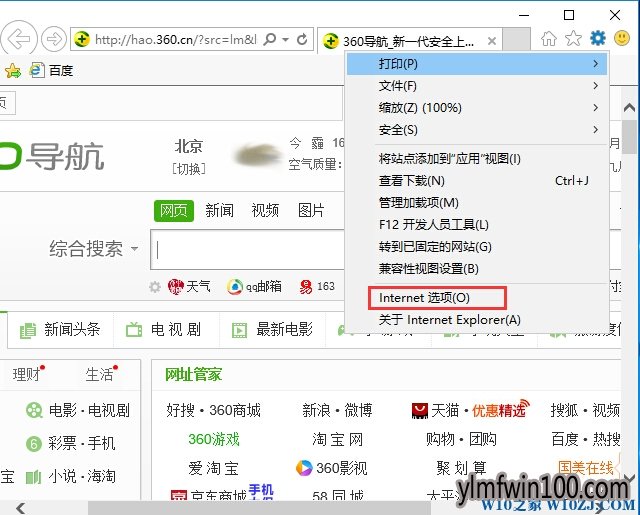Click the address bar URL field
The width and height of the screenshot is (640, 515).
click(x=176, y=40)
